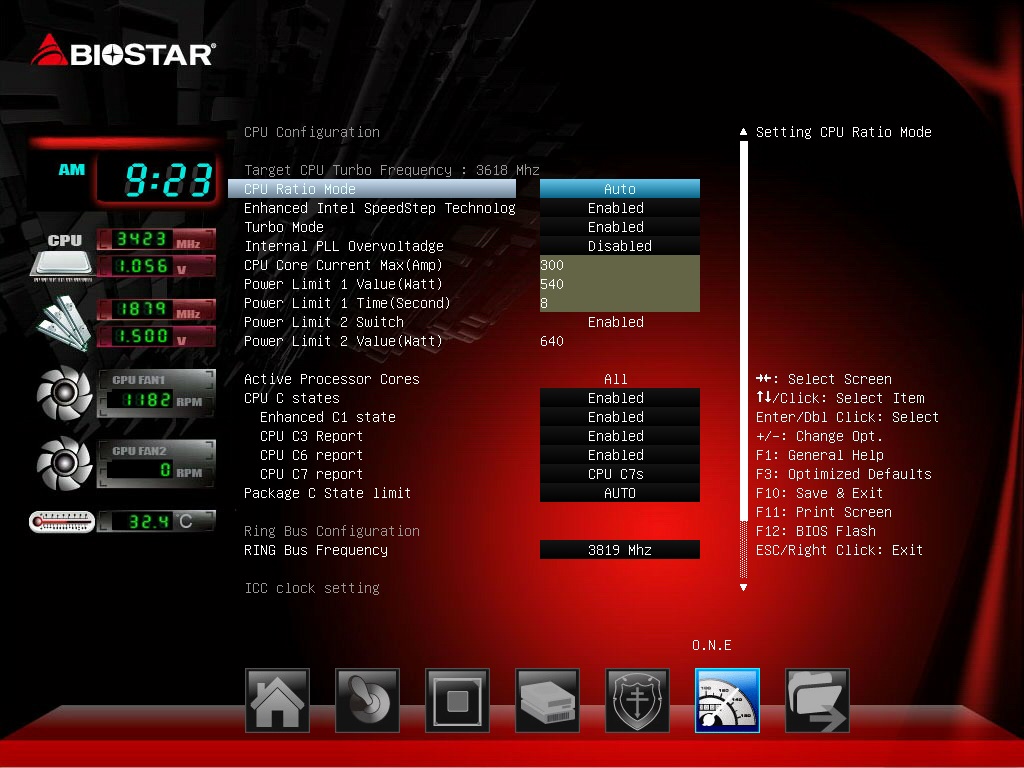The height and width of the screenshot is (768, 1024).
Task: Open the Main home icon tab
Action: click(277, 700)
